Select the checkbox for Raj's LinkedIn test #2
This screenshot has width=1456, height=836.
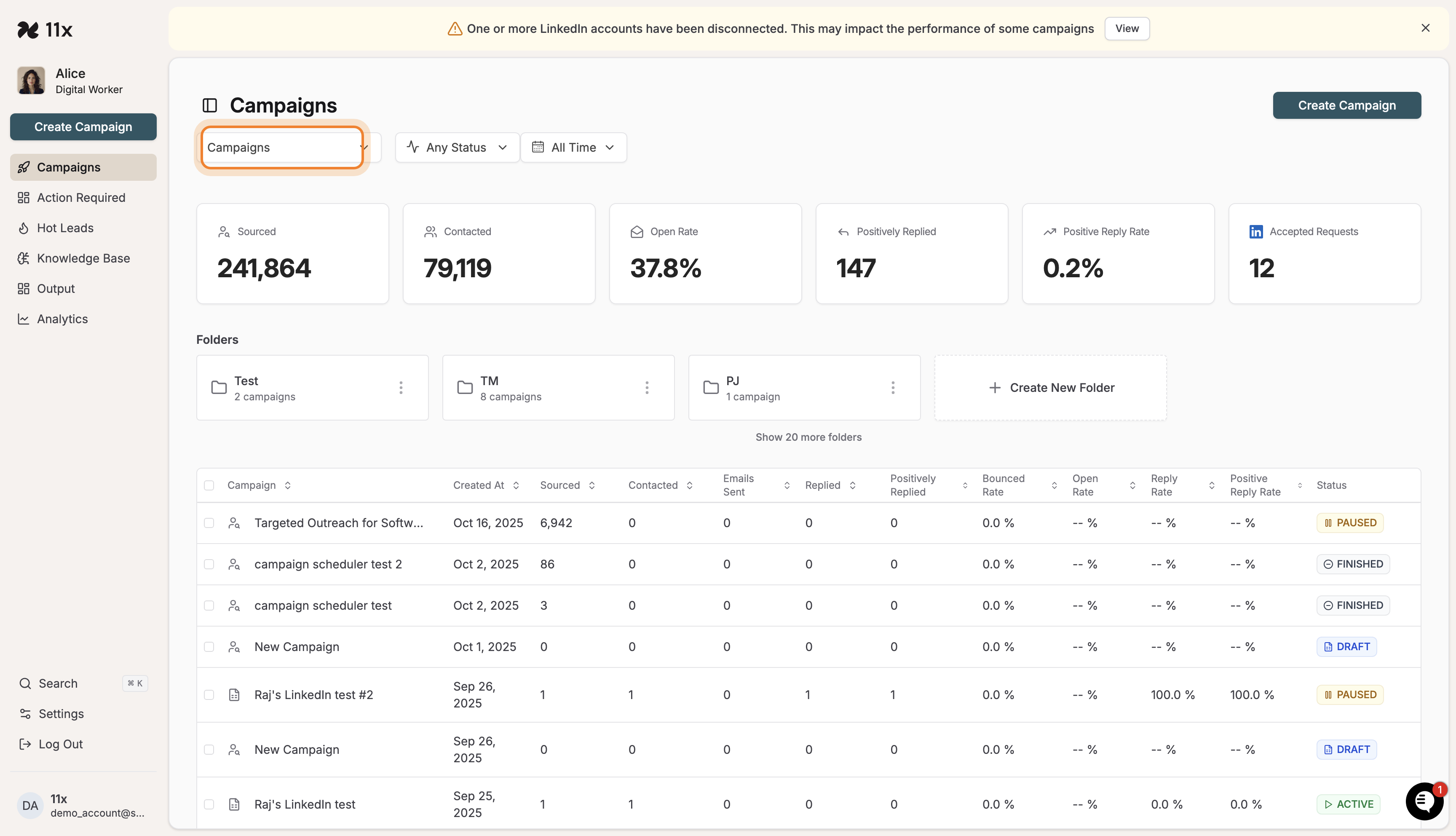tap(209, 694)
